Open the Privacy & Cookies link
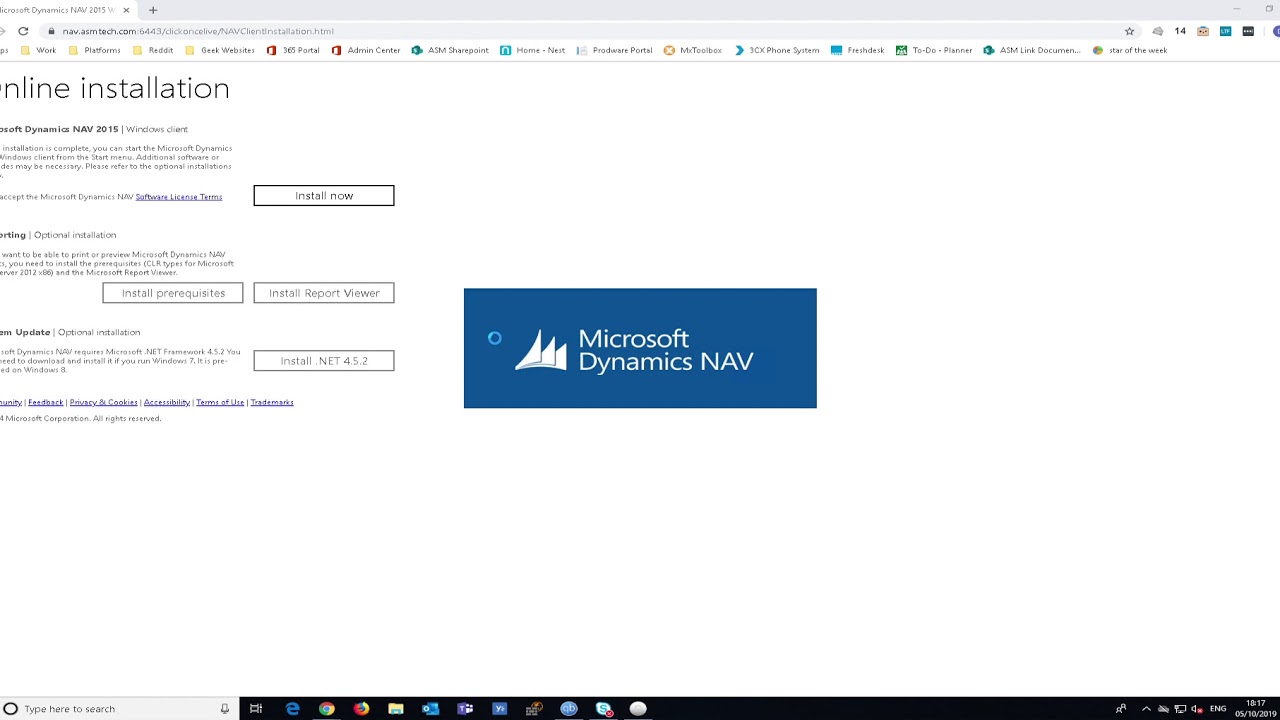1280x720 pixels. click(103, 402)
